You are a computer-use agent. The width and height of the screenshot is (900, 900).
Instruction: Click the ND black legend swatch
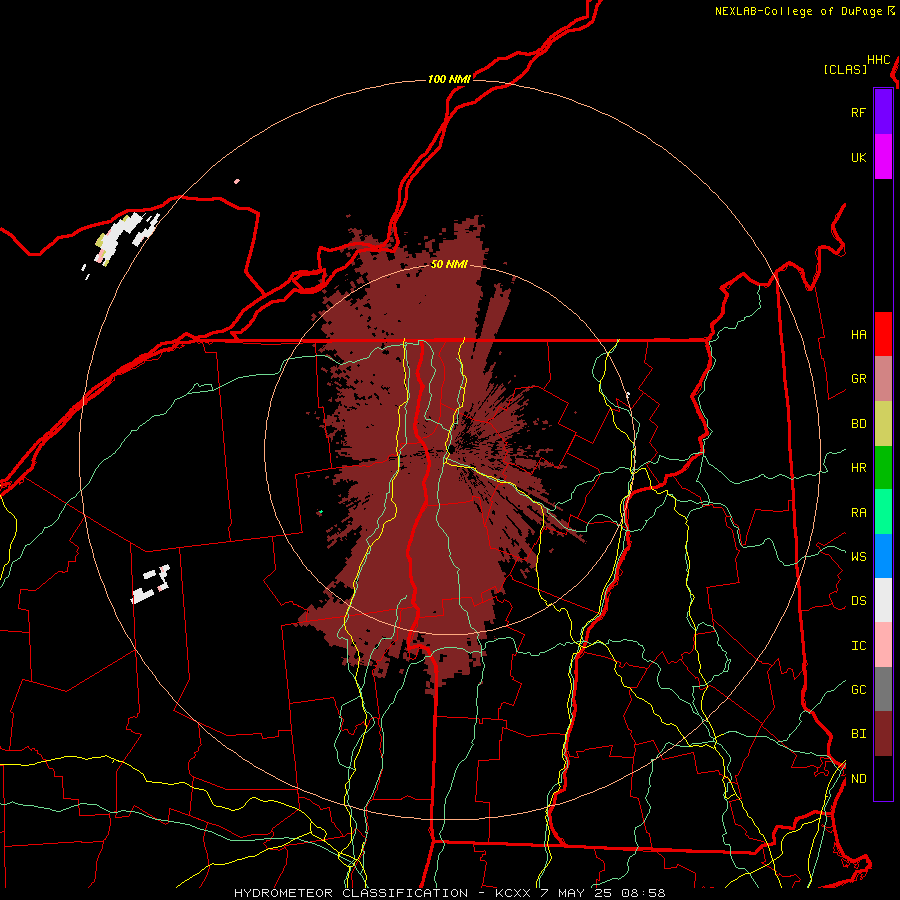(883, 778)
